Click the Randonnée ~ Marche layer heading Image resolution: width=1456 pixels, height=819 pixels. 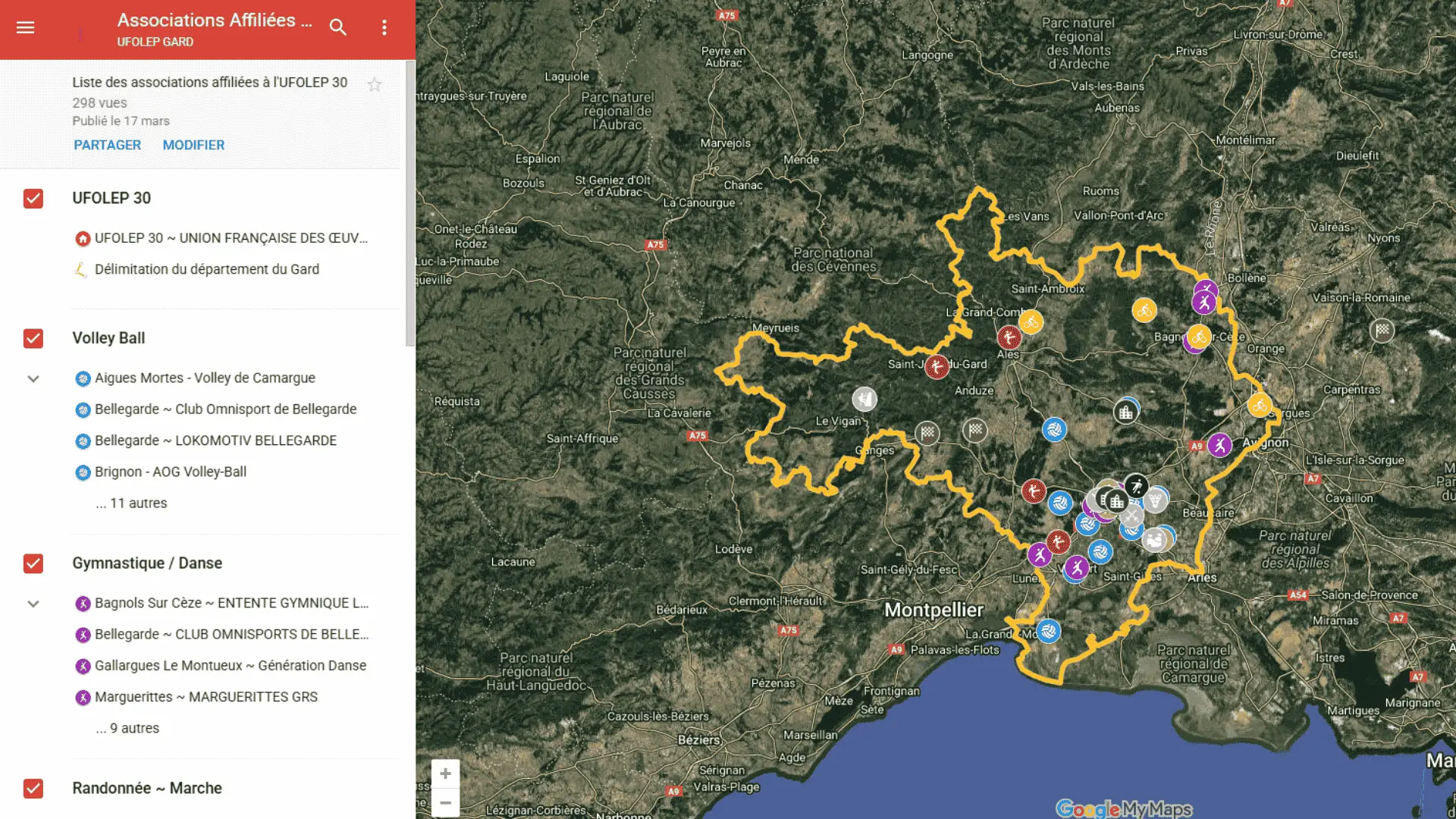(x=147, y=789)
